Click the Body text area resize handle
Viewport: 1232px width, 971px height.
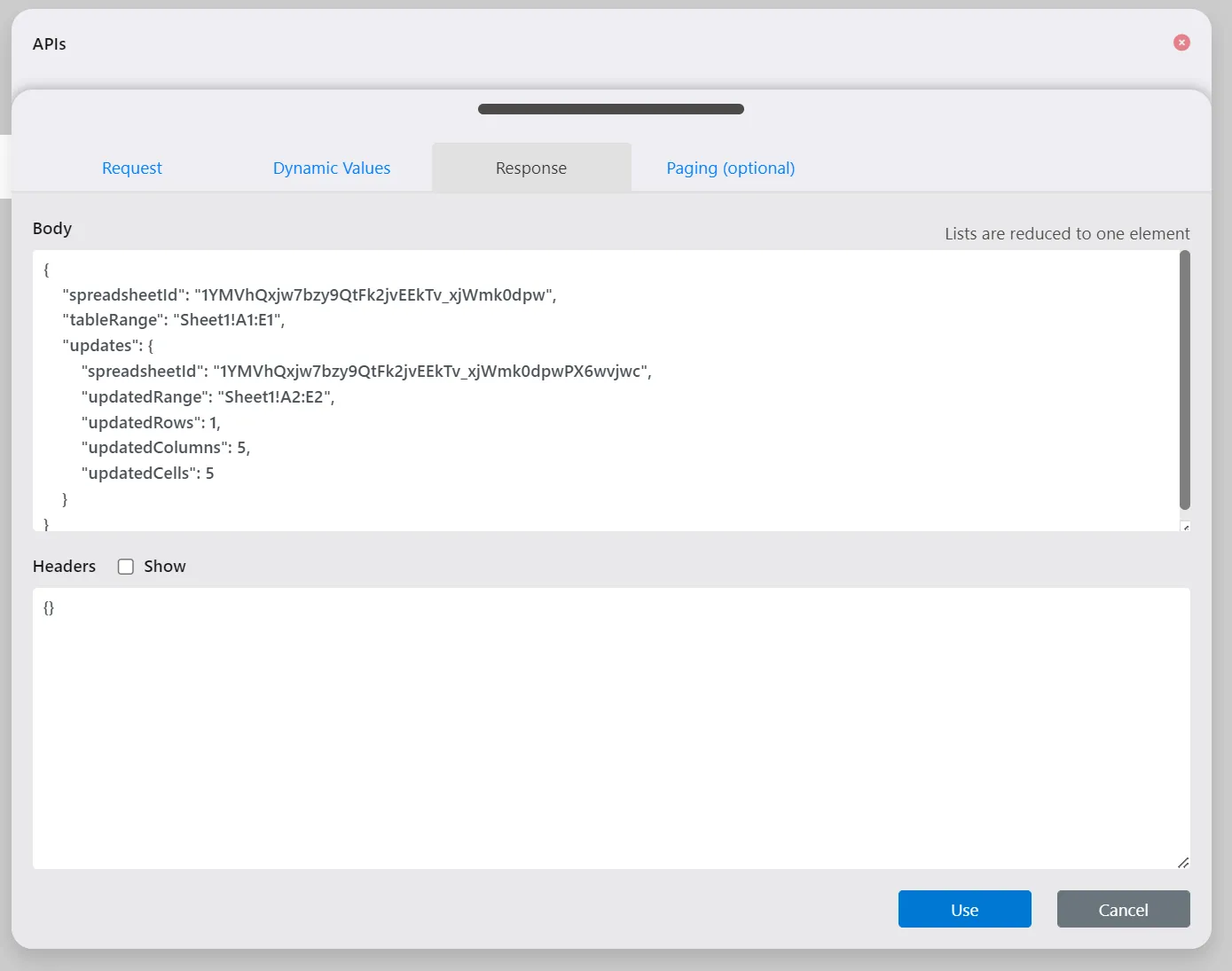click(1186, 527)
